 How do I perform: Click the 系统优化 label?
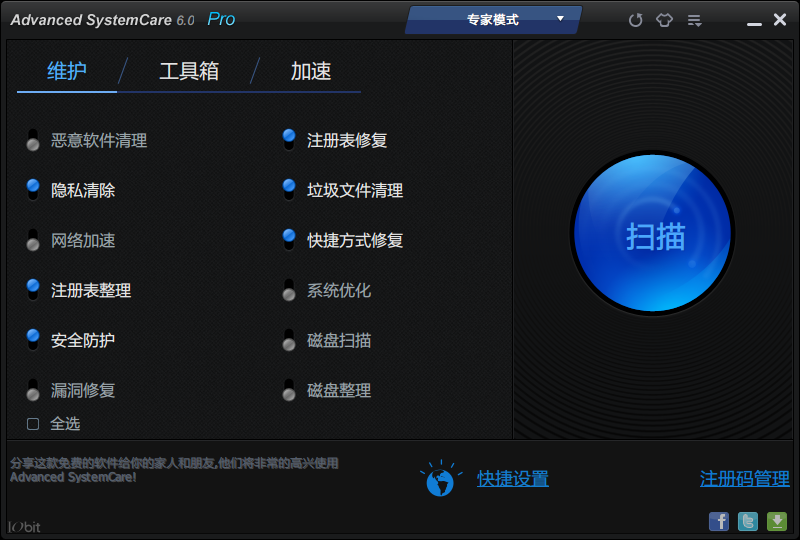tap(339, 290)
